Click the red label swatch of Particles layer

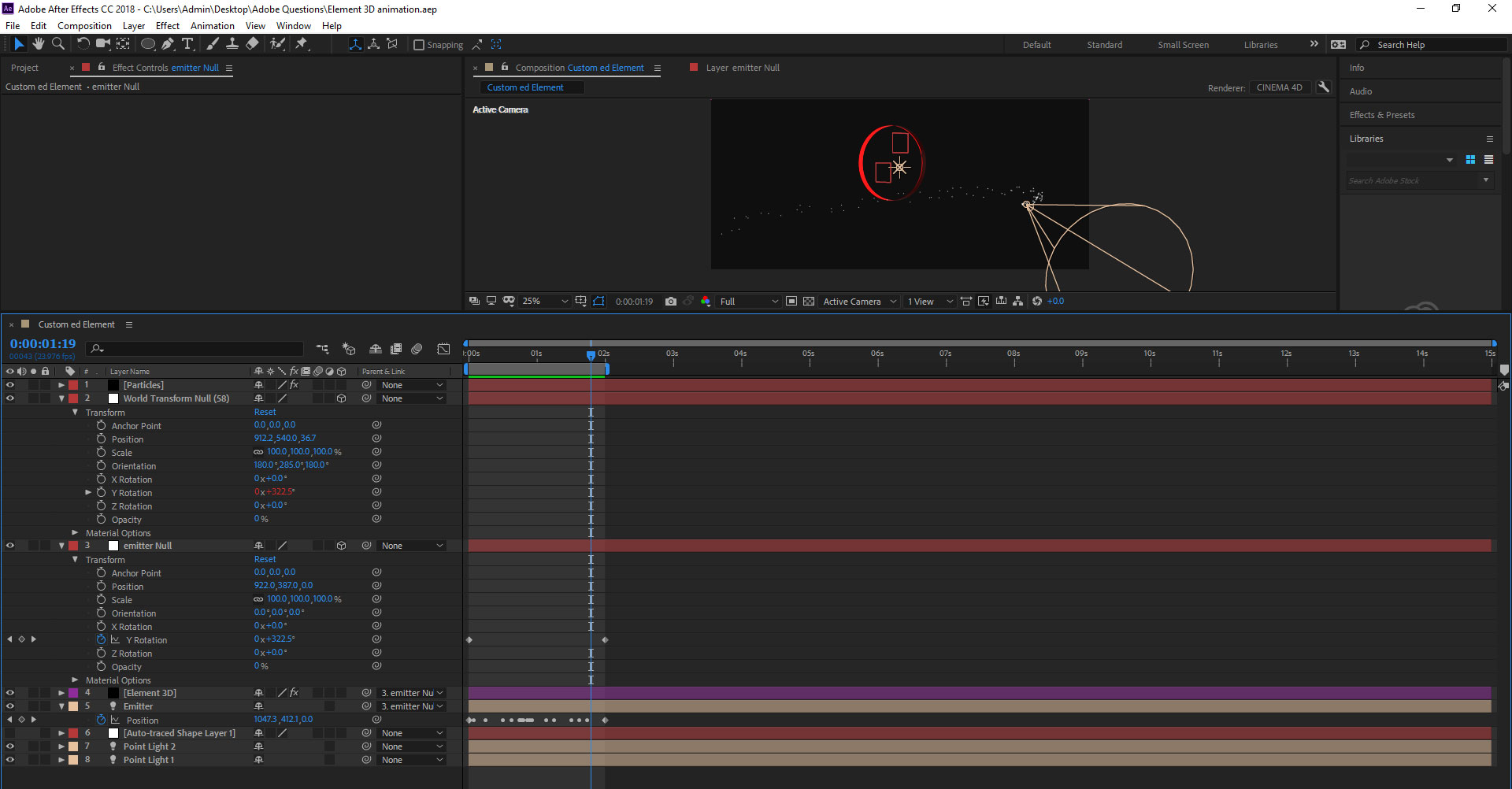tap(73, 385)
